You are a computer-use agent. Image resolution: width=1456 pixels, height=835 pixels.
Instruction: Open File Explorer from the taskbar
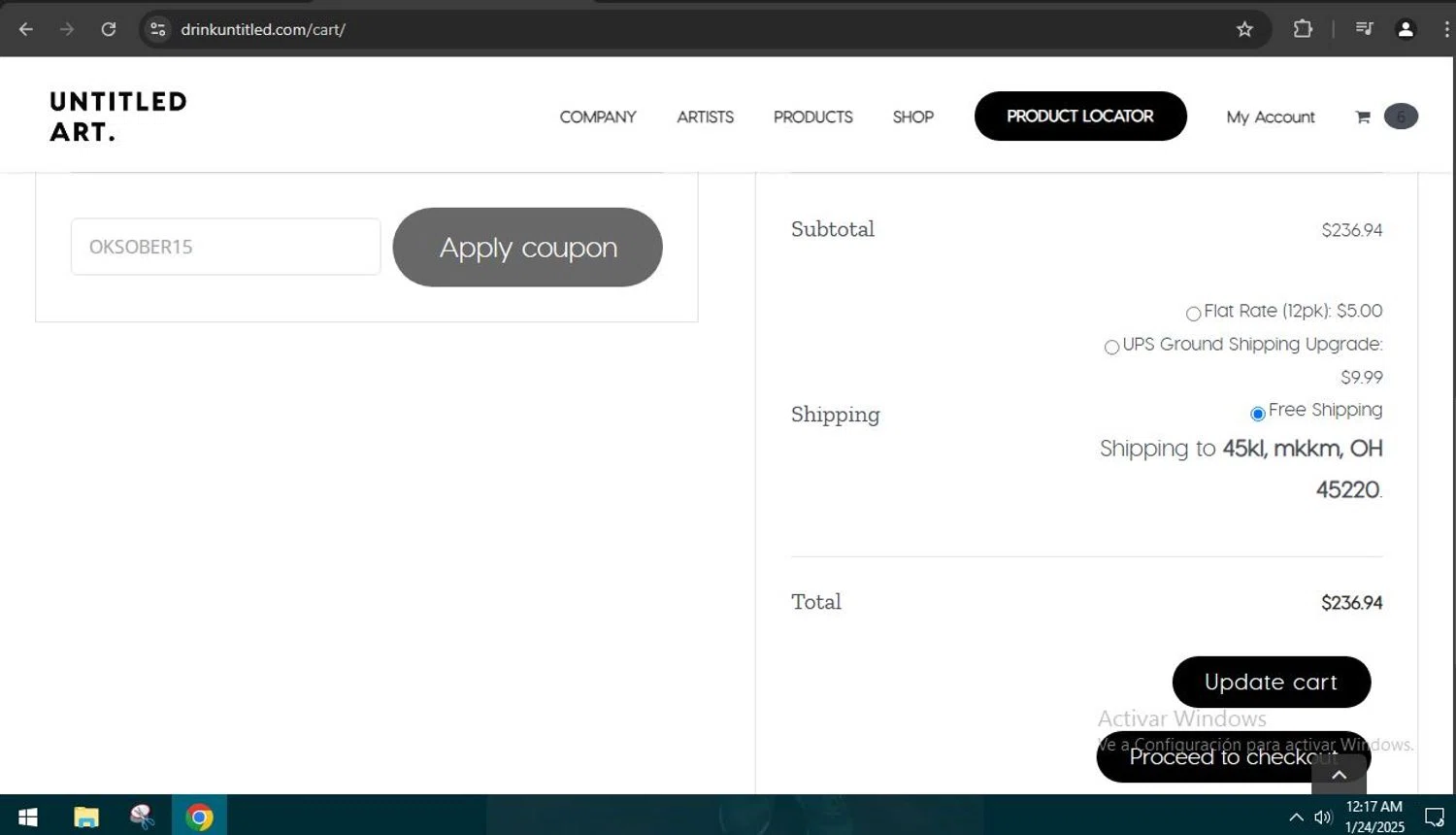click(86, 817)
